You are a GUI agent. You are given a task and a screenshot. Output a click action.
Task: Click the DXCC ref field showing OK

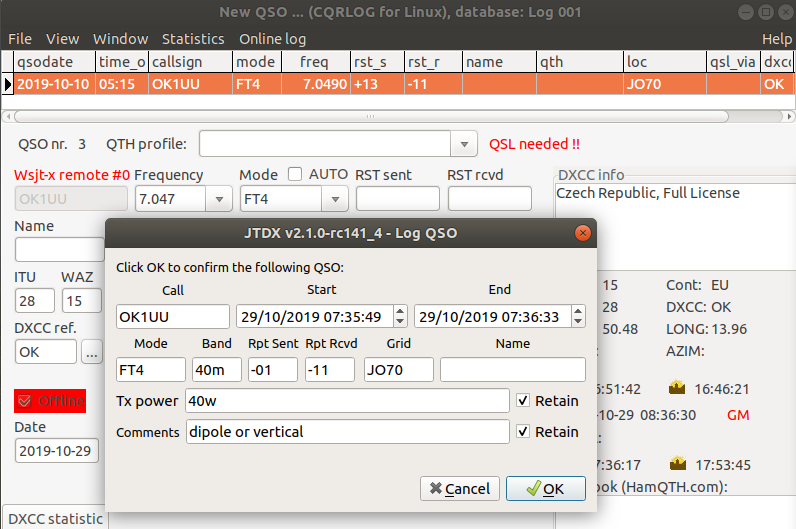pos(46,352)
